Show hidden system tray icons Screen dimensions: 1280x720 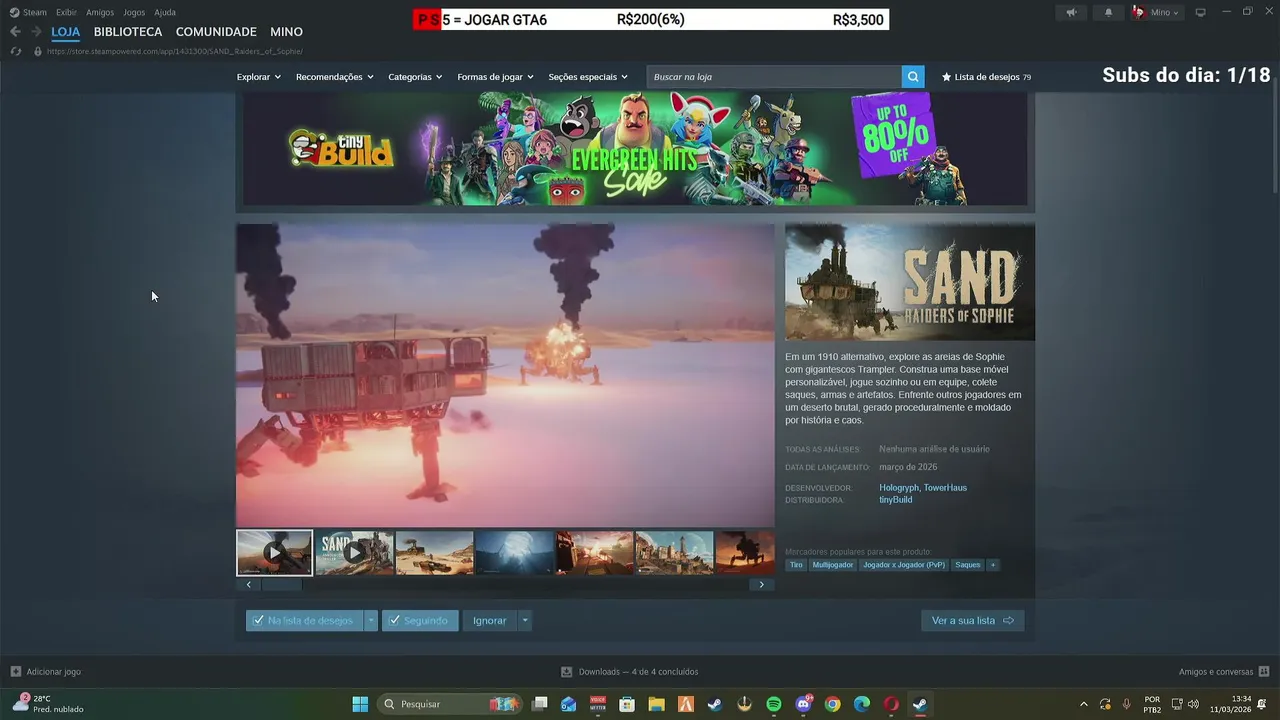pos(1083,704)
